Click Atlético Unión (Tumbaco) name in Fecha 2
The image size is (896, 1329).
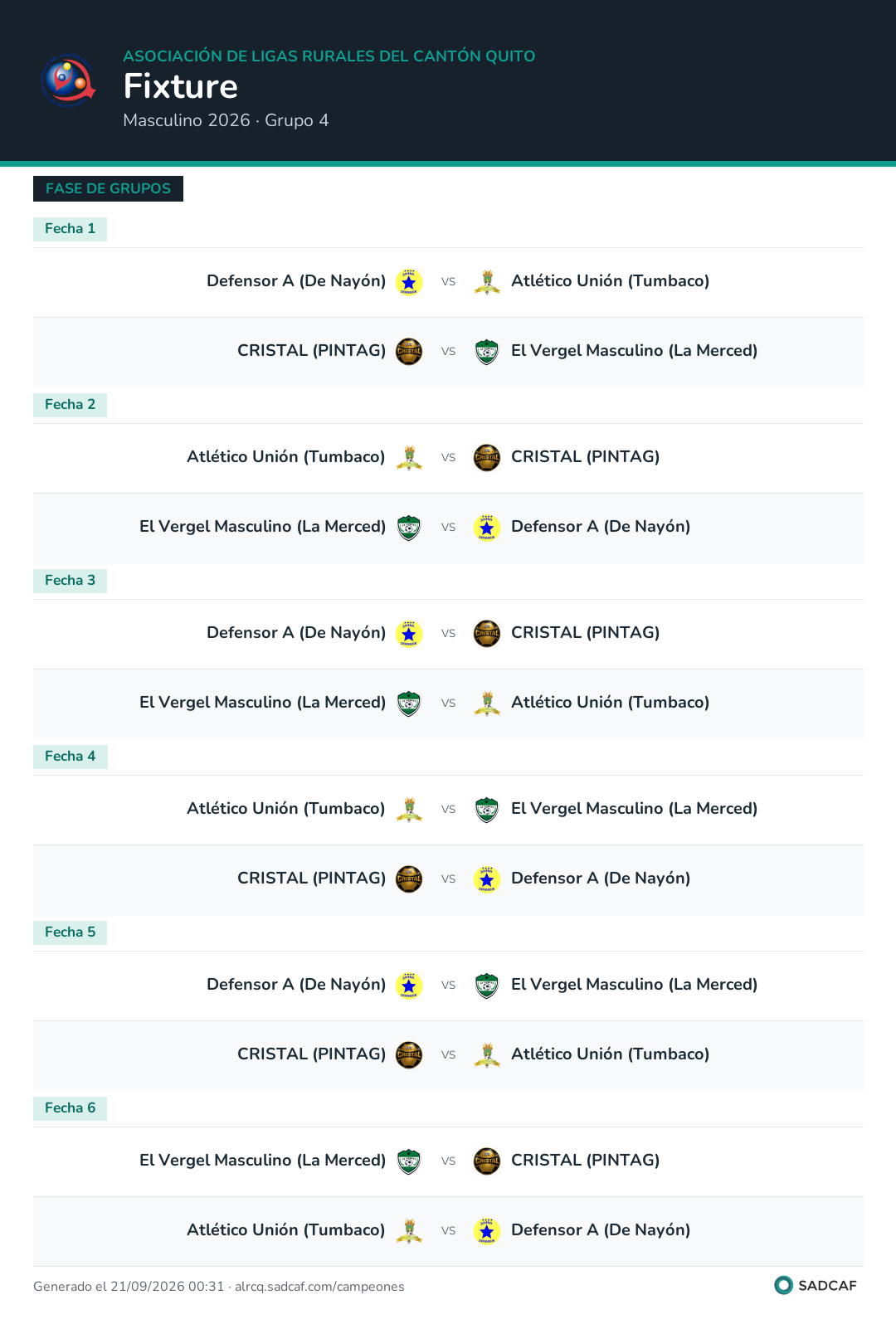286,457
